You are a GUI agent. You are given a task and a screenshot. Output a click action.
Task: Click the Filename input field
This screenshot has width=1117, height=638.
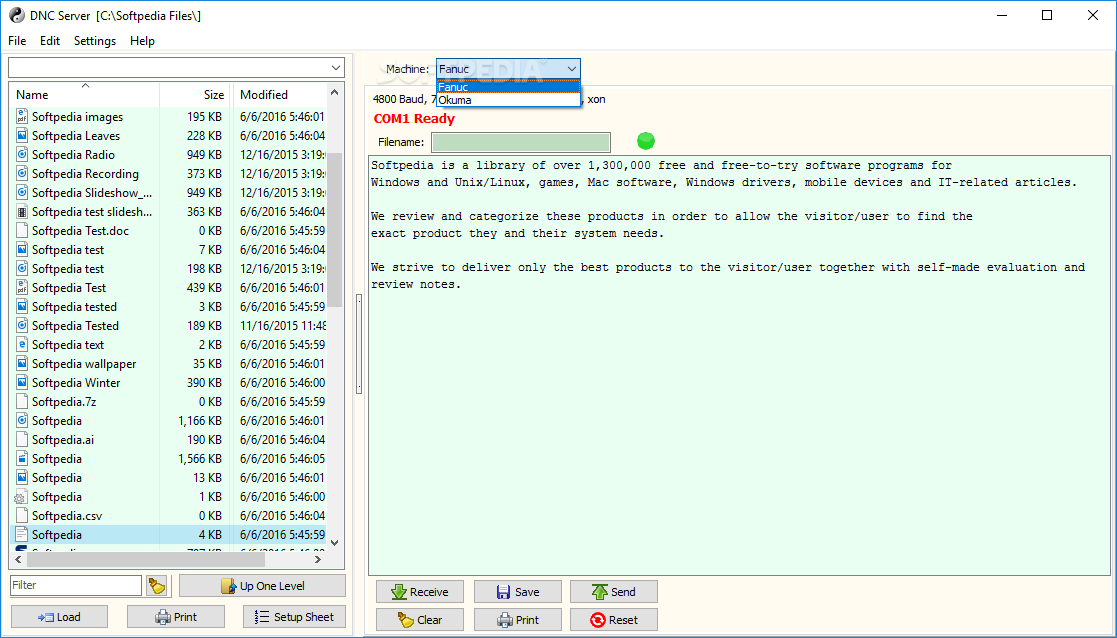coord(521,142)
